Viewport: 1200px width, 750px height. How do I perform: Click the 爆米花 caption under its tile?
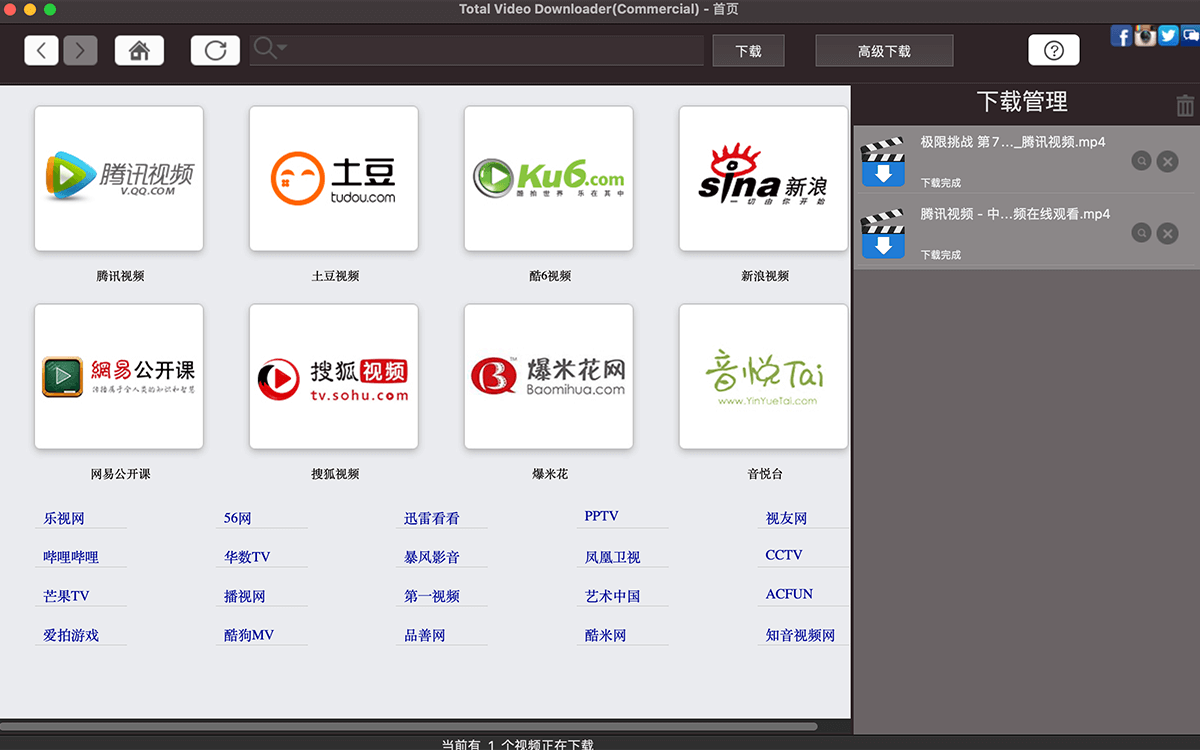point(550,474)
